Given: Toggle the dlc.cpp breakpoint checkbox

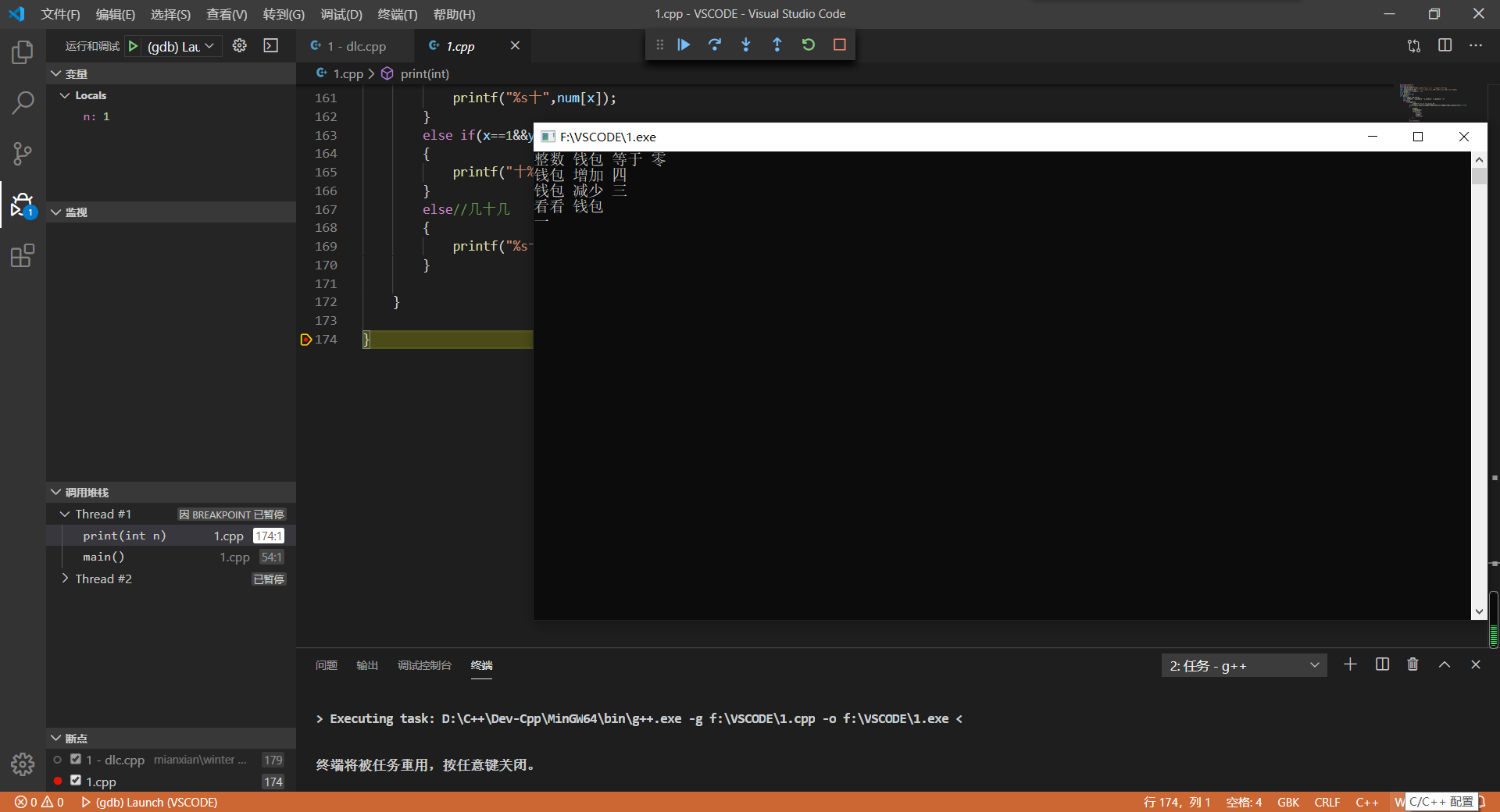Looking at the screenshot, I should click(76, 759).
